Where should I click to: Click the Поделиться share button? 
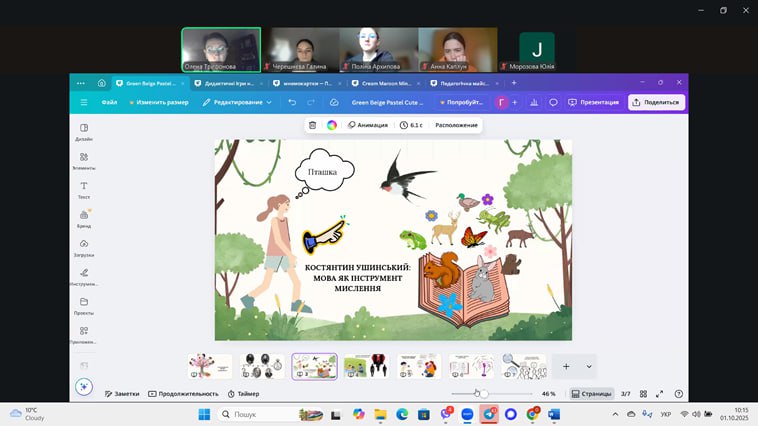point(656,103)
